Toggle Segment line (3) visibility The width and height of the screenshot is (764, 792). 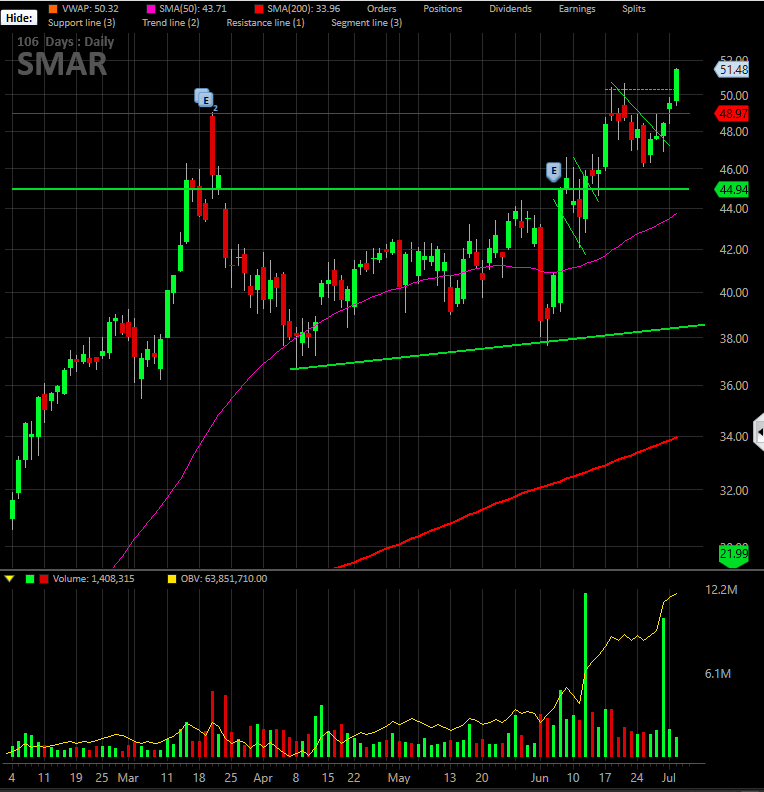[x=367, y=23]
